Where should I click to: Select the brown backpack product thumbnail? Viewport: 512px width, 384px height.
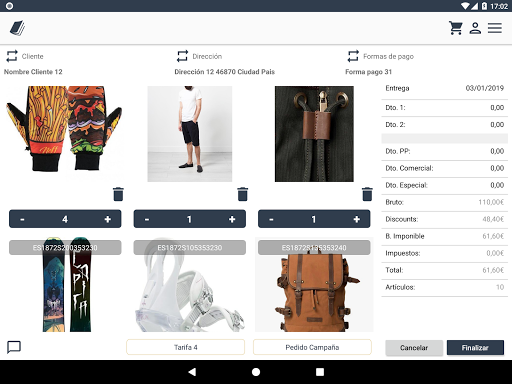pos(314,284)
